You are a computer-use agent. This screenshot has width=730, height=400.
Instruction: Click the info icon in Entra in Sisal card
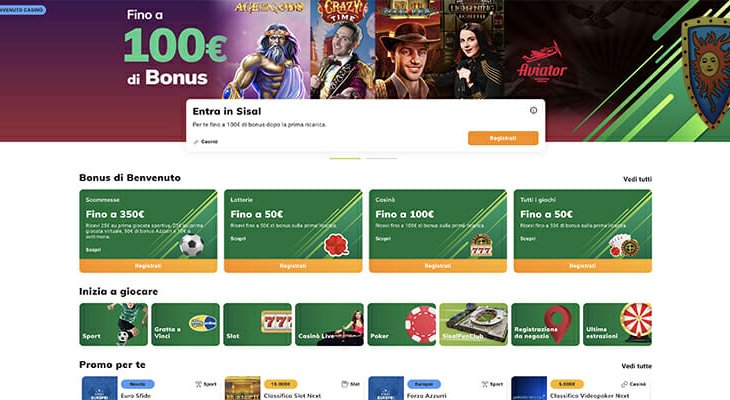click(534, 110)
